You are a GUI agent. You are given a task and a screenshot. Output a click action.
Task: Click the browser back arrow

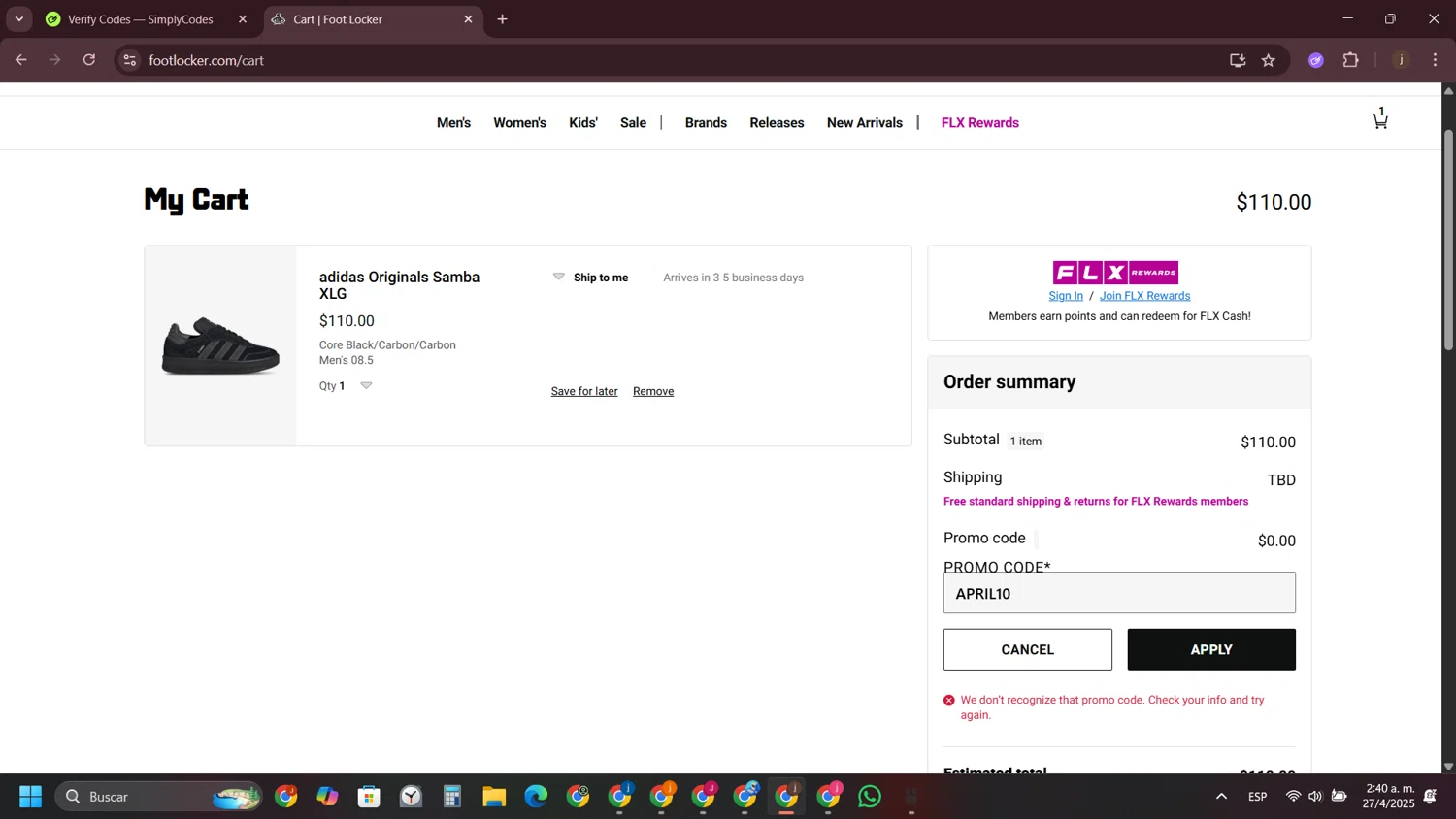(x=20, y=60)
